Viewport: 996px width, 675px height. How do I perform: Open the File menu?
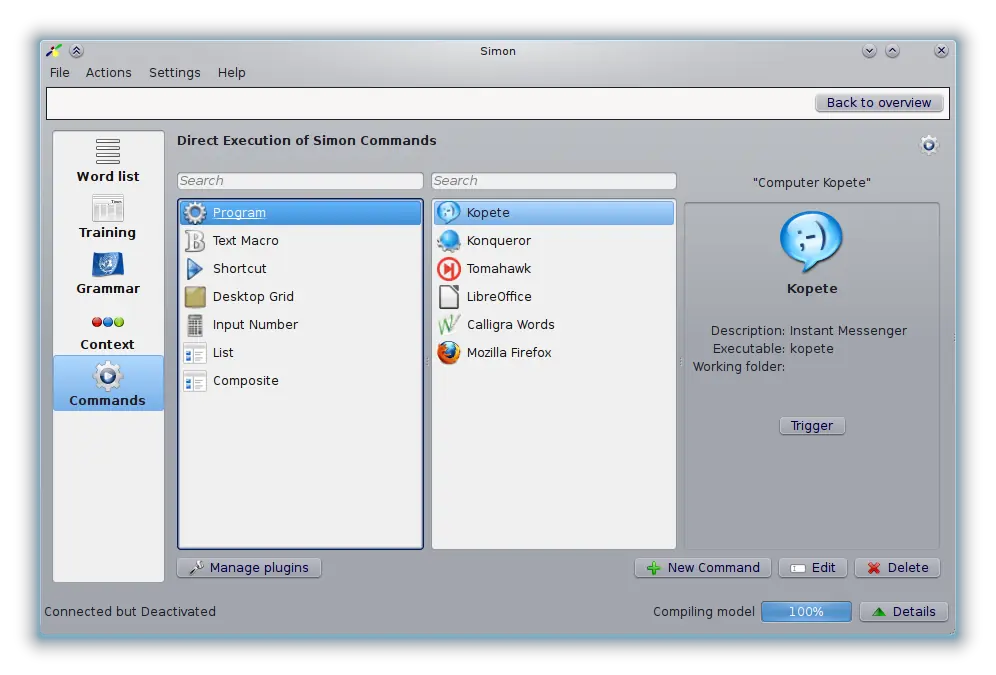[x=60, y=72]
